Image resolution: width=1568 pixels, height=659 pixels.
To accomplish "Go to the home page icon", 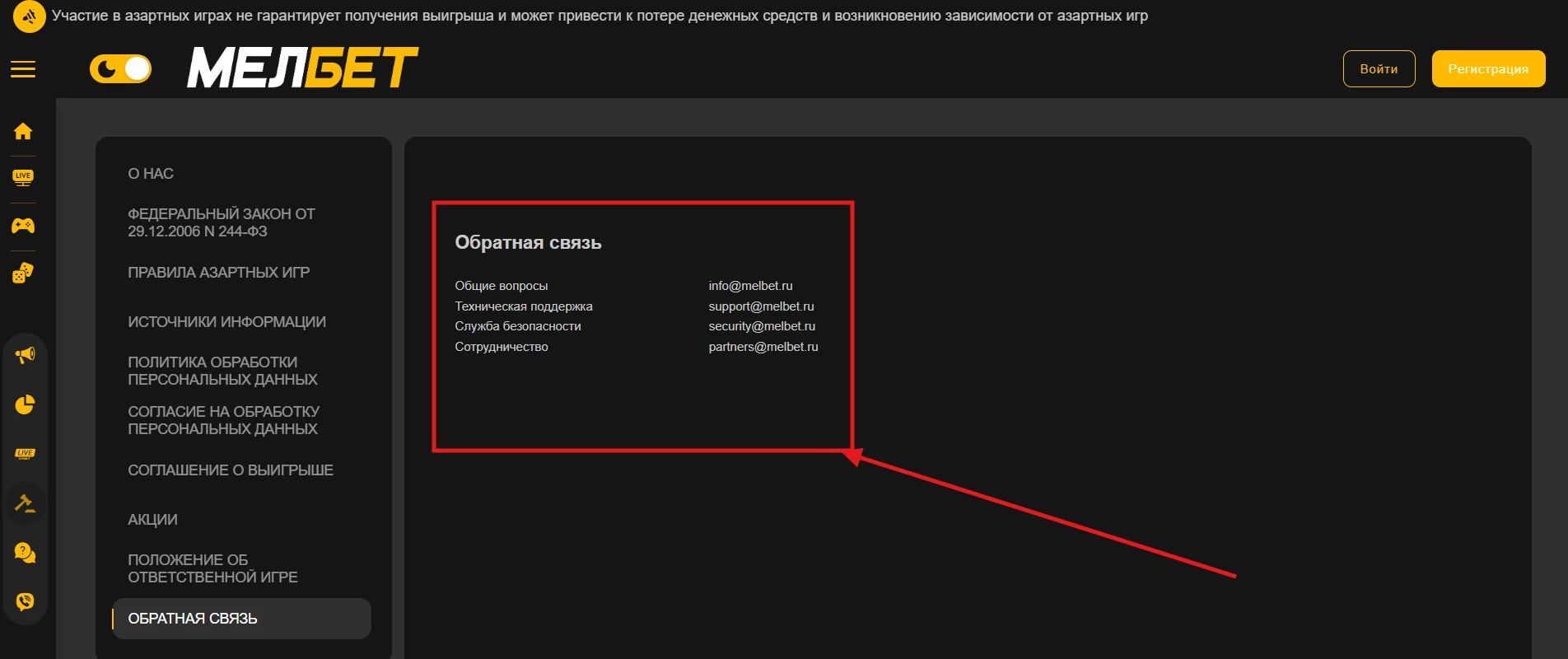I will point(23,131).
